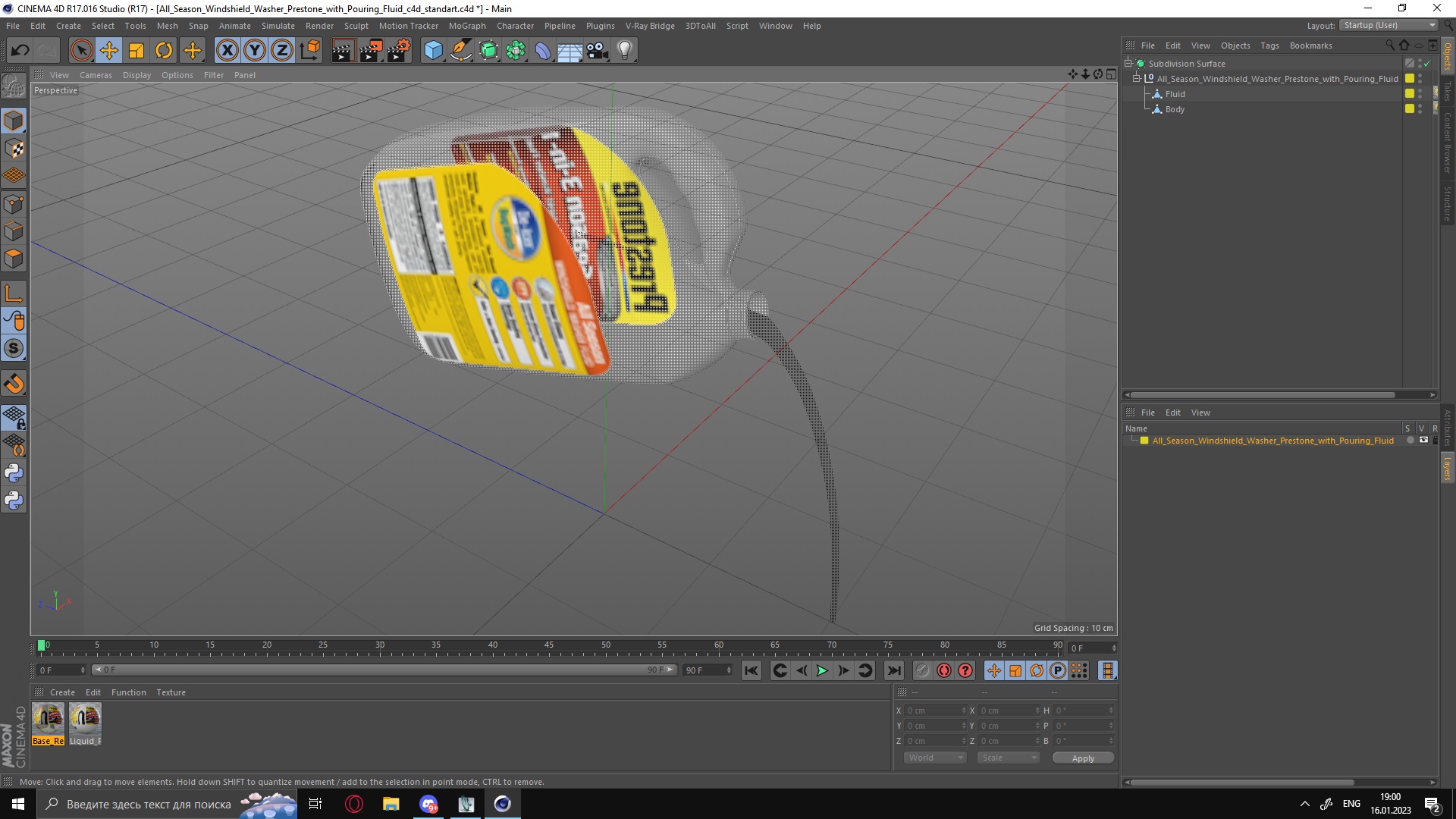
Task: Switch to Edges mode
Action: 14,231
